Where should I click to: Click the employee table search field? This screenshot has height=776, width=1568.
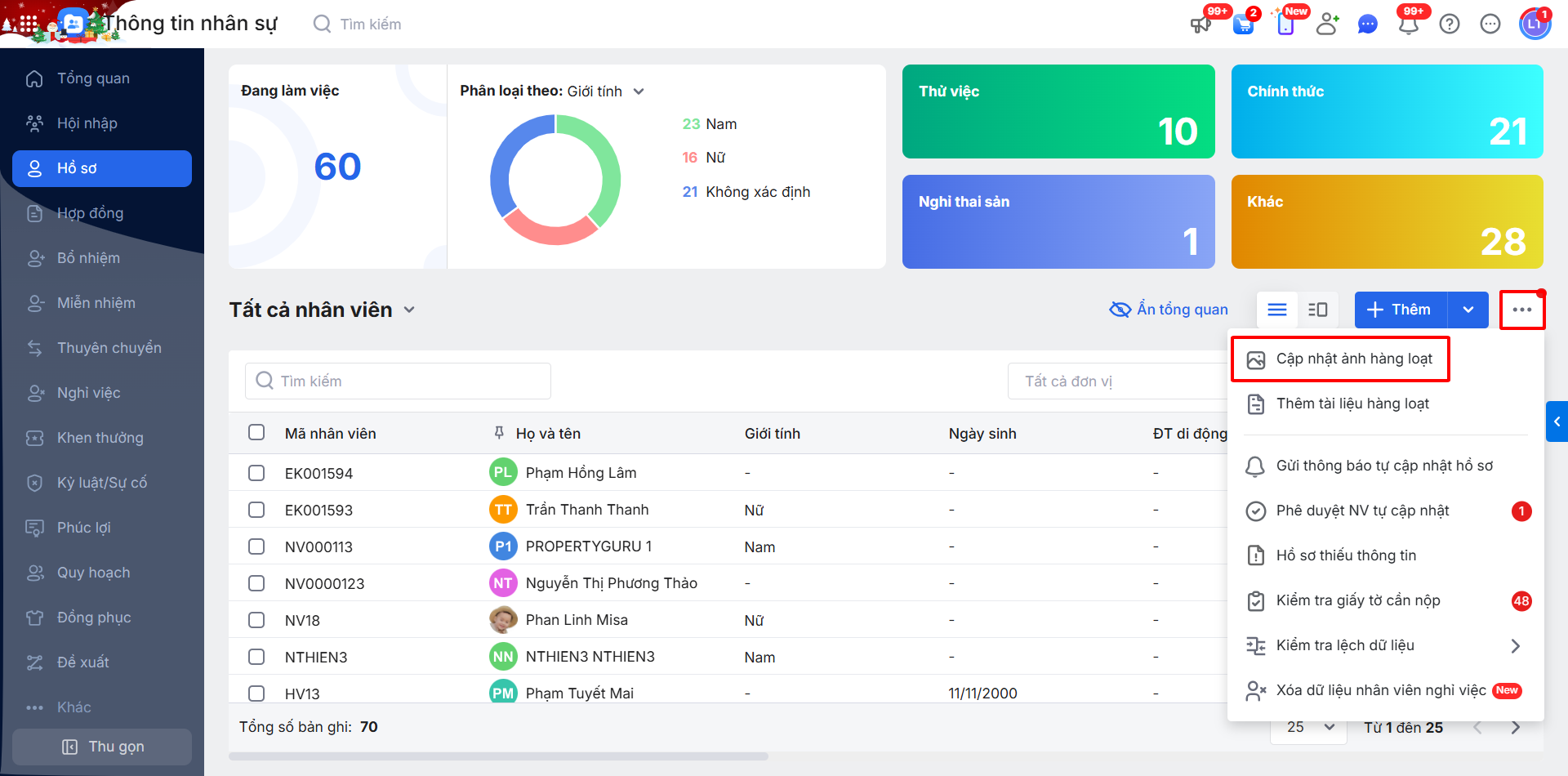click(399, 381)
